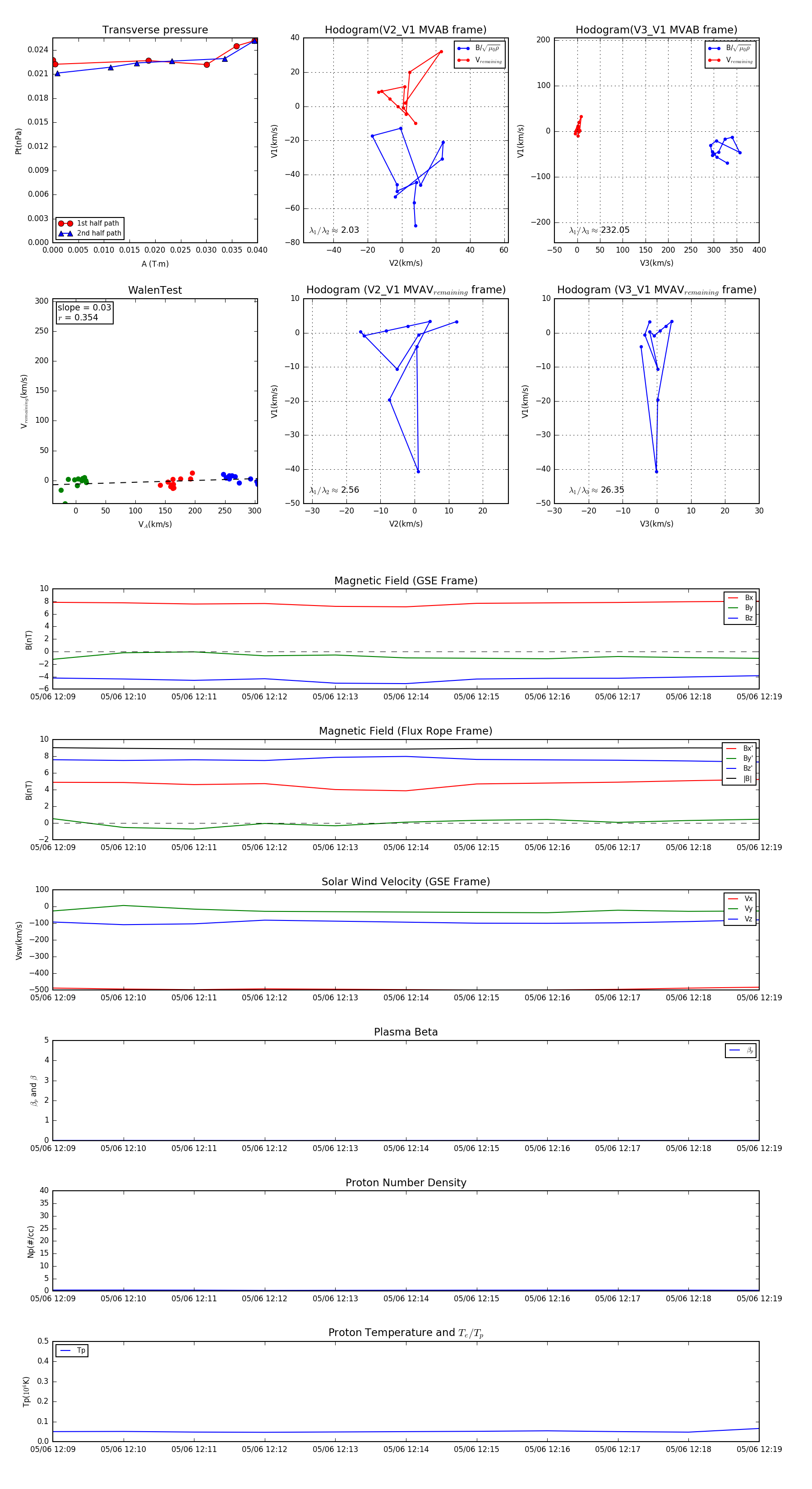Click the "Np(#/cc)" y-axis label

click(31, 1241)
